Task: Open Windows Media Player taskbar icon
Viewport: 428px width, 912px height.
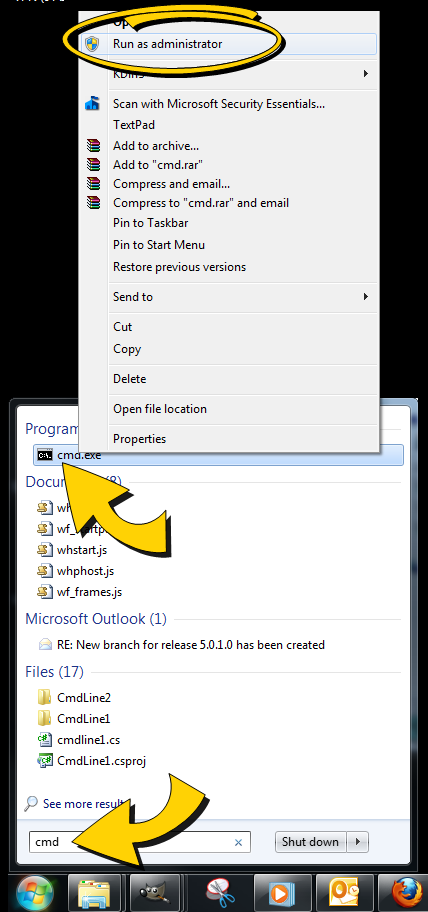Action: point(281,893)
